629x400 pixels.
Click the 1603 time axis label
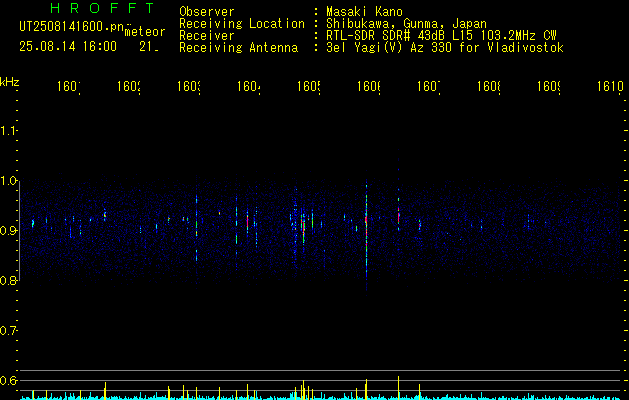(189, 86)
